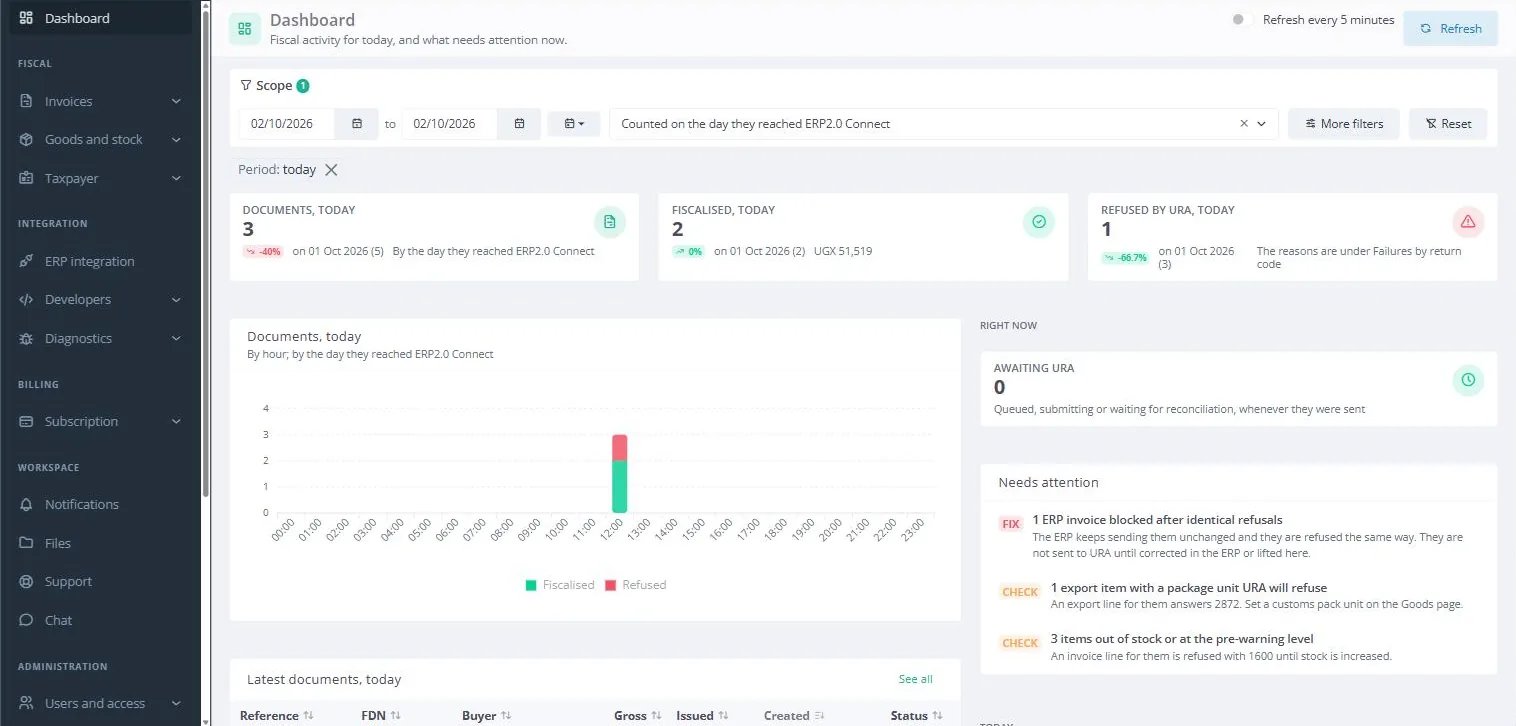Open More filters

(x=1344, y=124)
